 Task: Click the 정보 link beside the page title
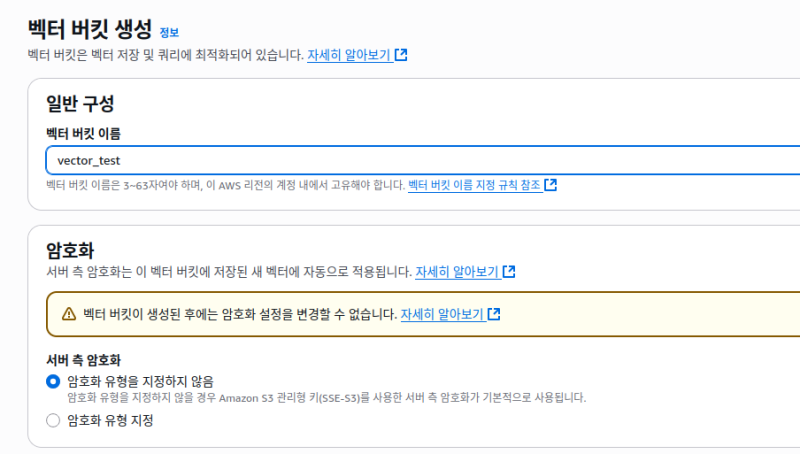click(x=169, y=33)
